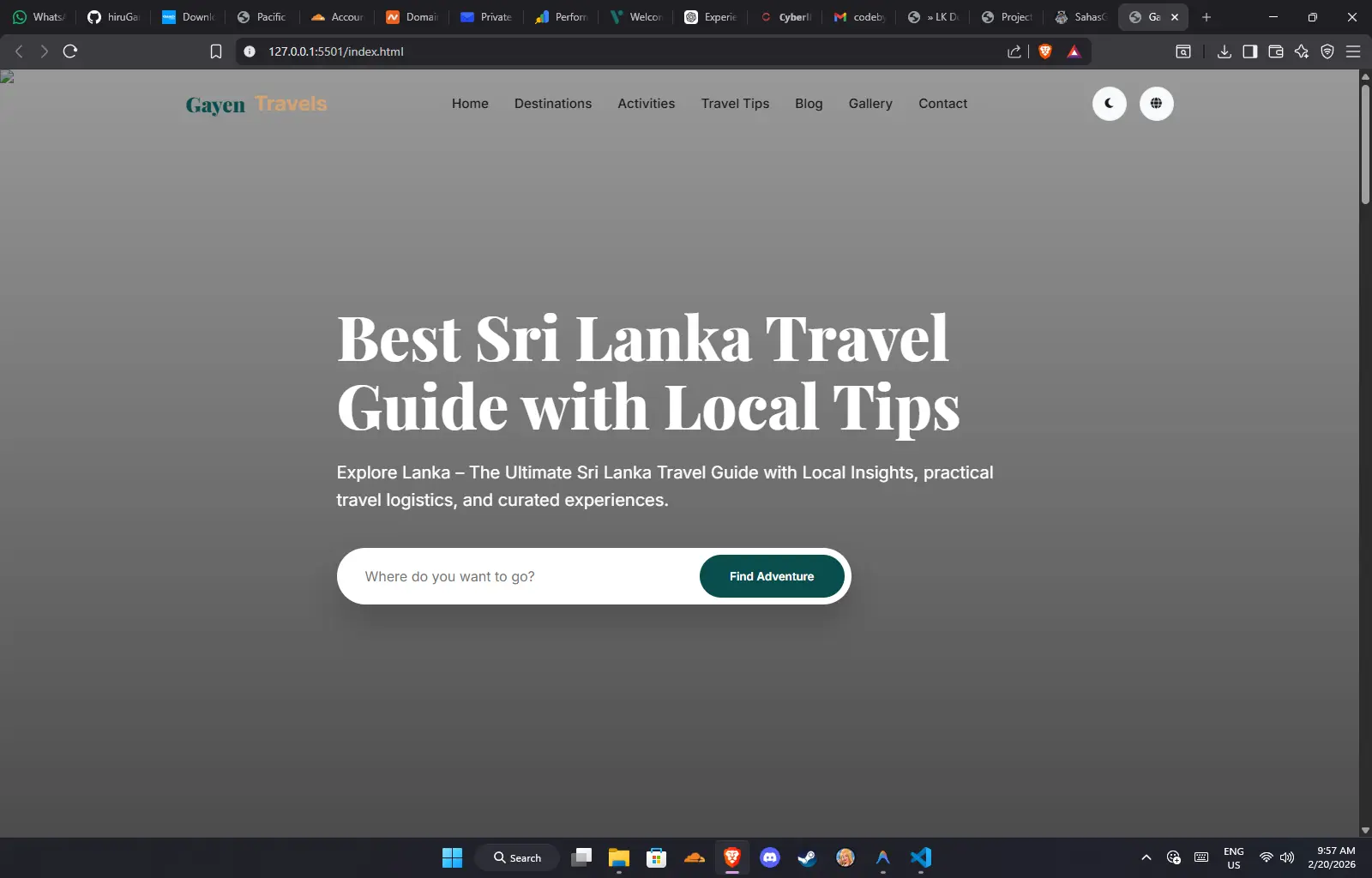Open Brave VPN shield icon
The image size is (1372, 878).
click(x=1327, y=51)
